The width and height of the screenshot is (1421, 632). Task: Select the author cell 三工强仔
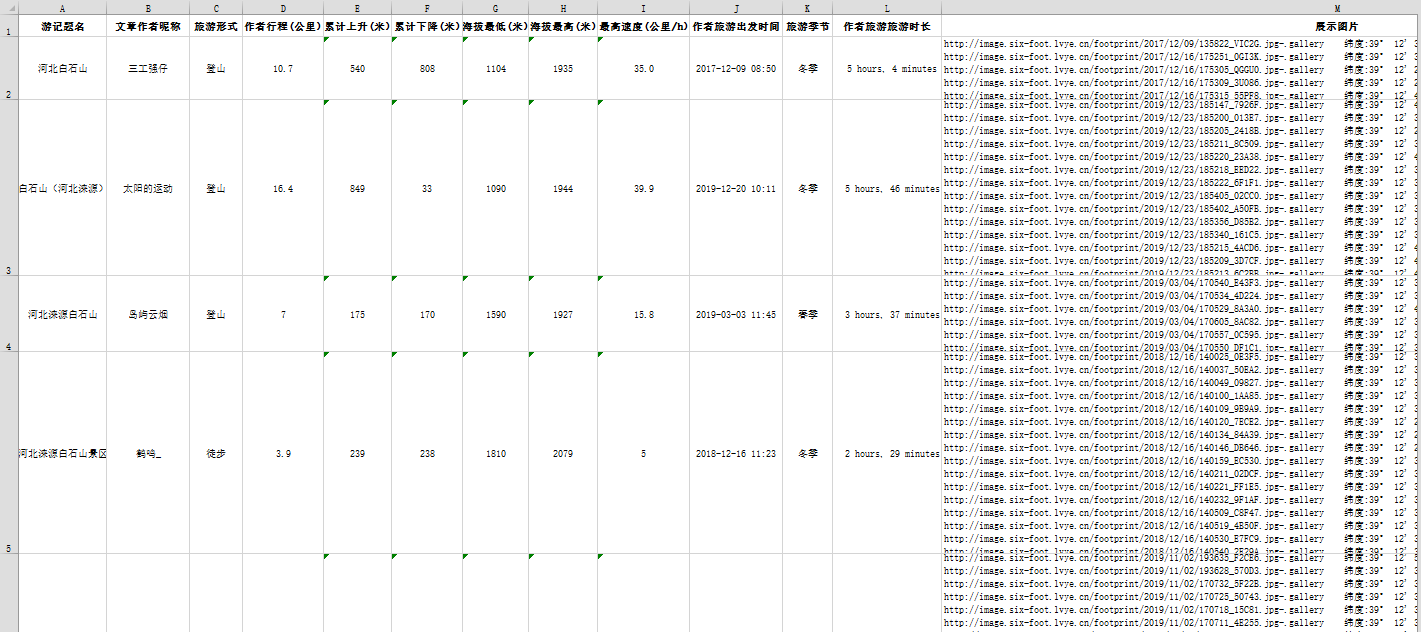148,69
